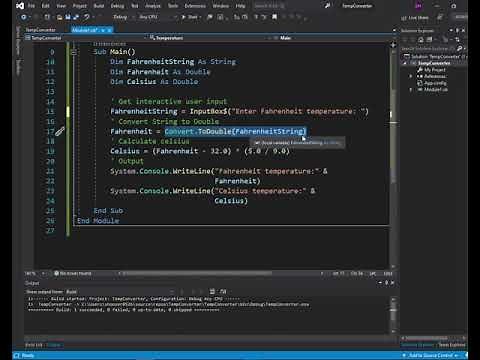The height and width of the screenshot is (360, 480).
Task: Open the Build menu
Action: (99, 6)
